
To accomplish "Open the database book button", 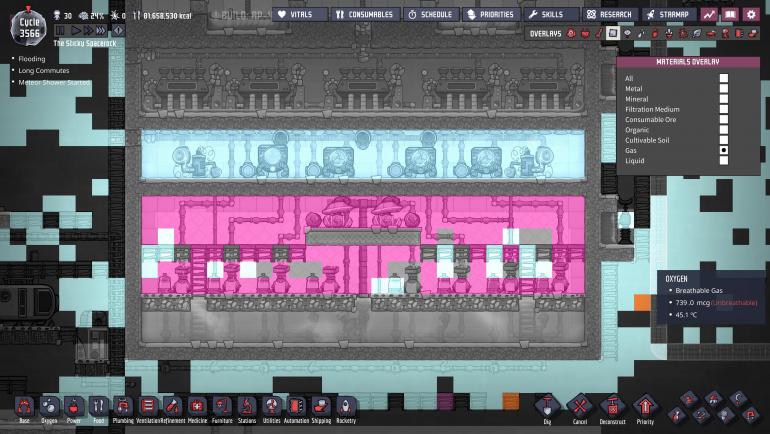I will click(x=730, y=15).
